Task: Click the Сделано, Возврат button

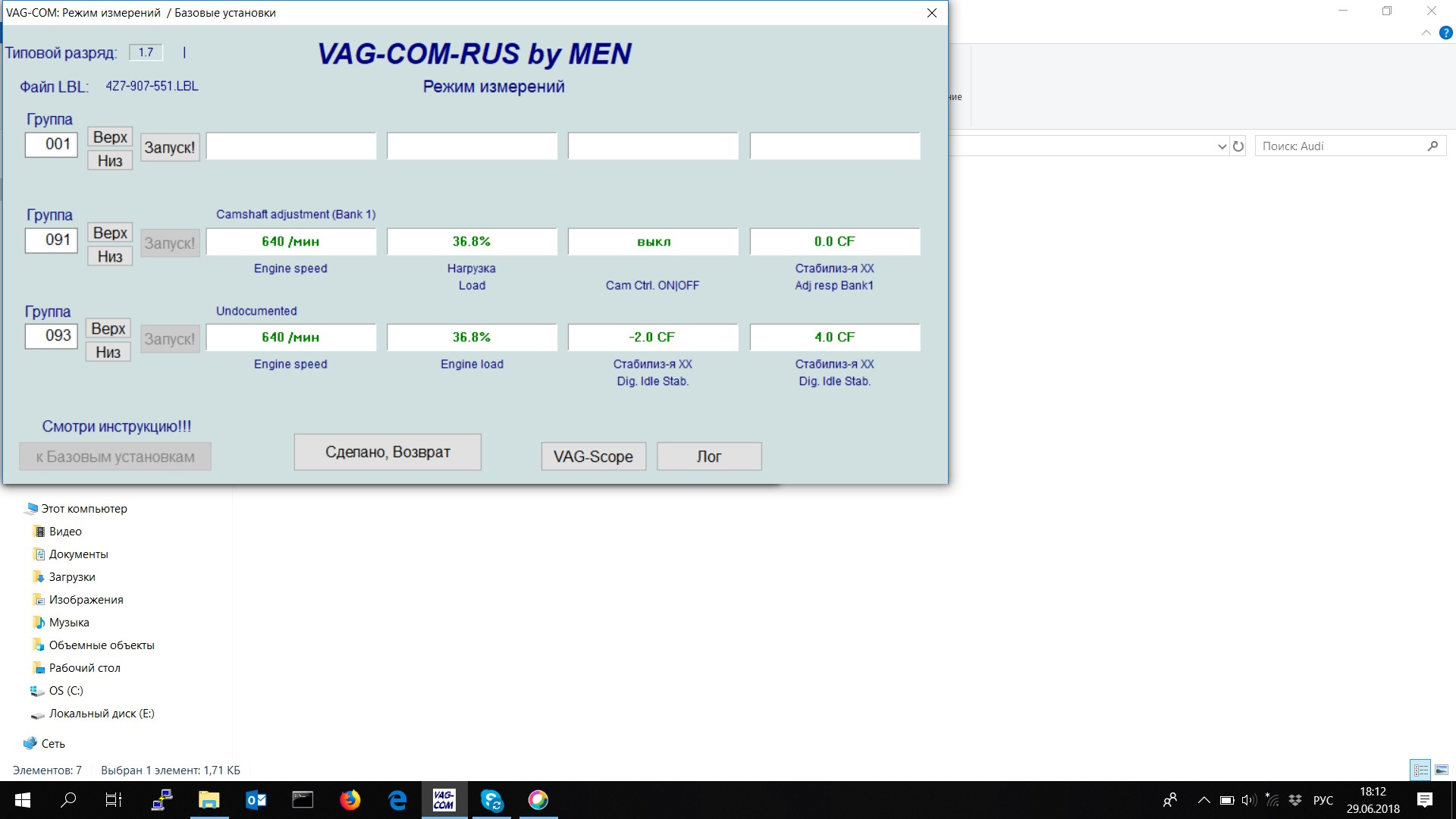Action: tap(388, 452)
